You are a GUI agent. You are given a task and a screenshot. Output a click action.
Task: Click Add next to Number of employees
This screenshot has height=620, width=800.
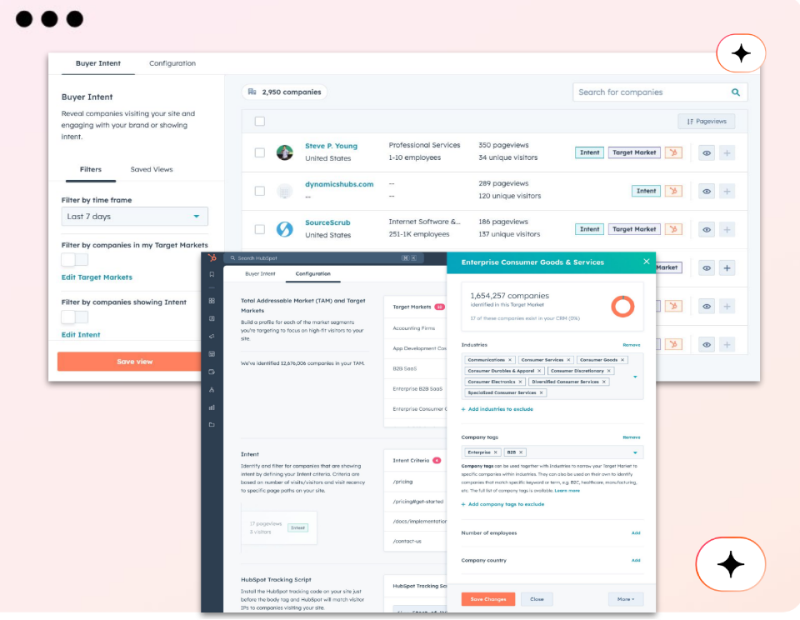pos(636,533)
